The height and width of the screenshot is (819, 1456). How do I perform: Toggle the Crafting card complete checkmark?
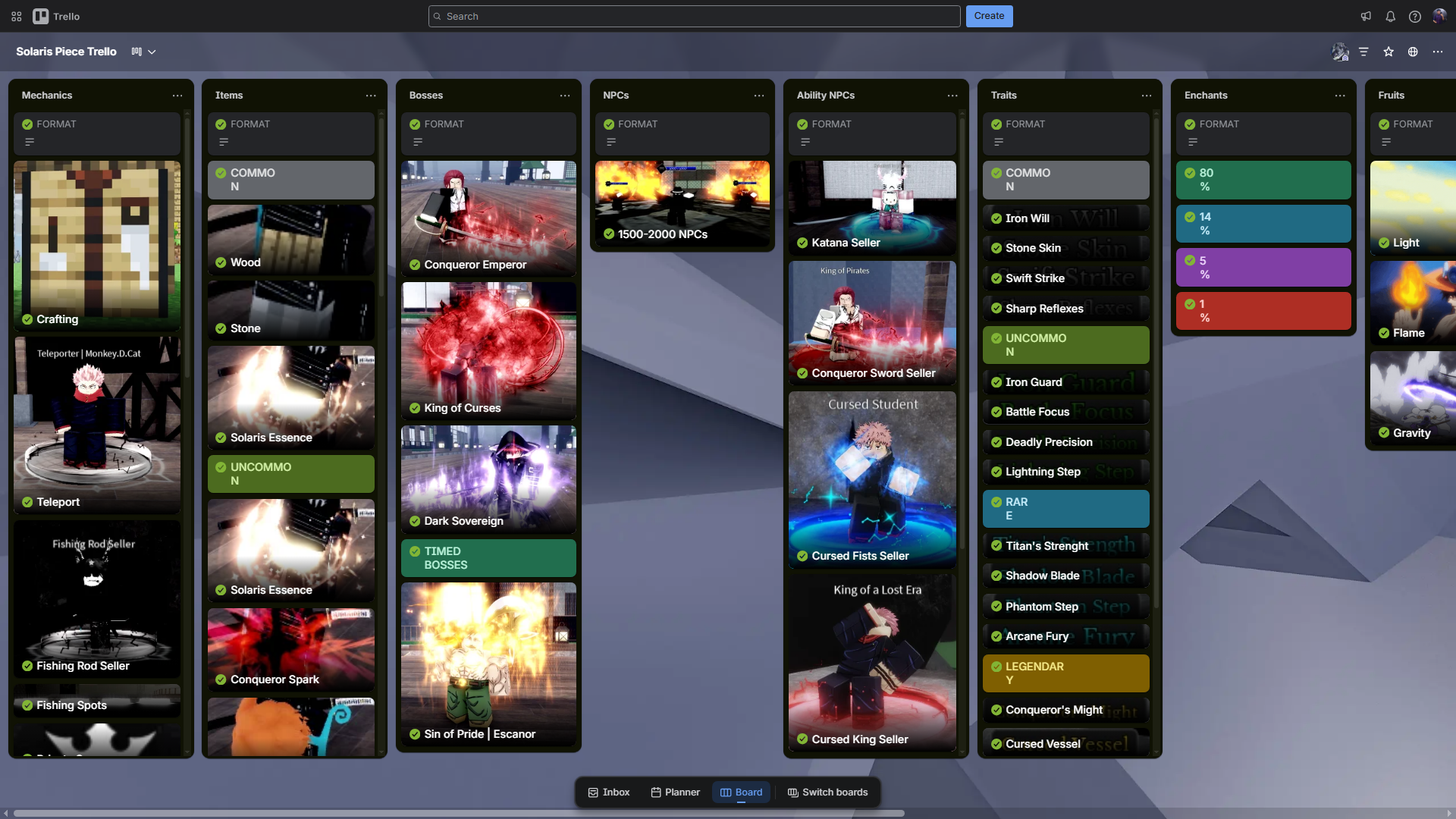27,319
